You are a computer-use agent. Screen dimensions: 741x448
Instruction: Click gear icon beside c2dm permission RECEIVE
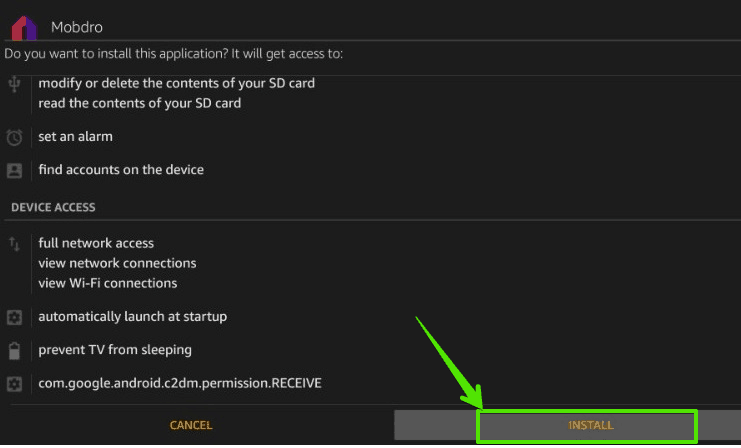pyautogui.click(x=14, y=384)
